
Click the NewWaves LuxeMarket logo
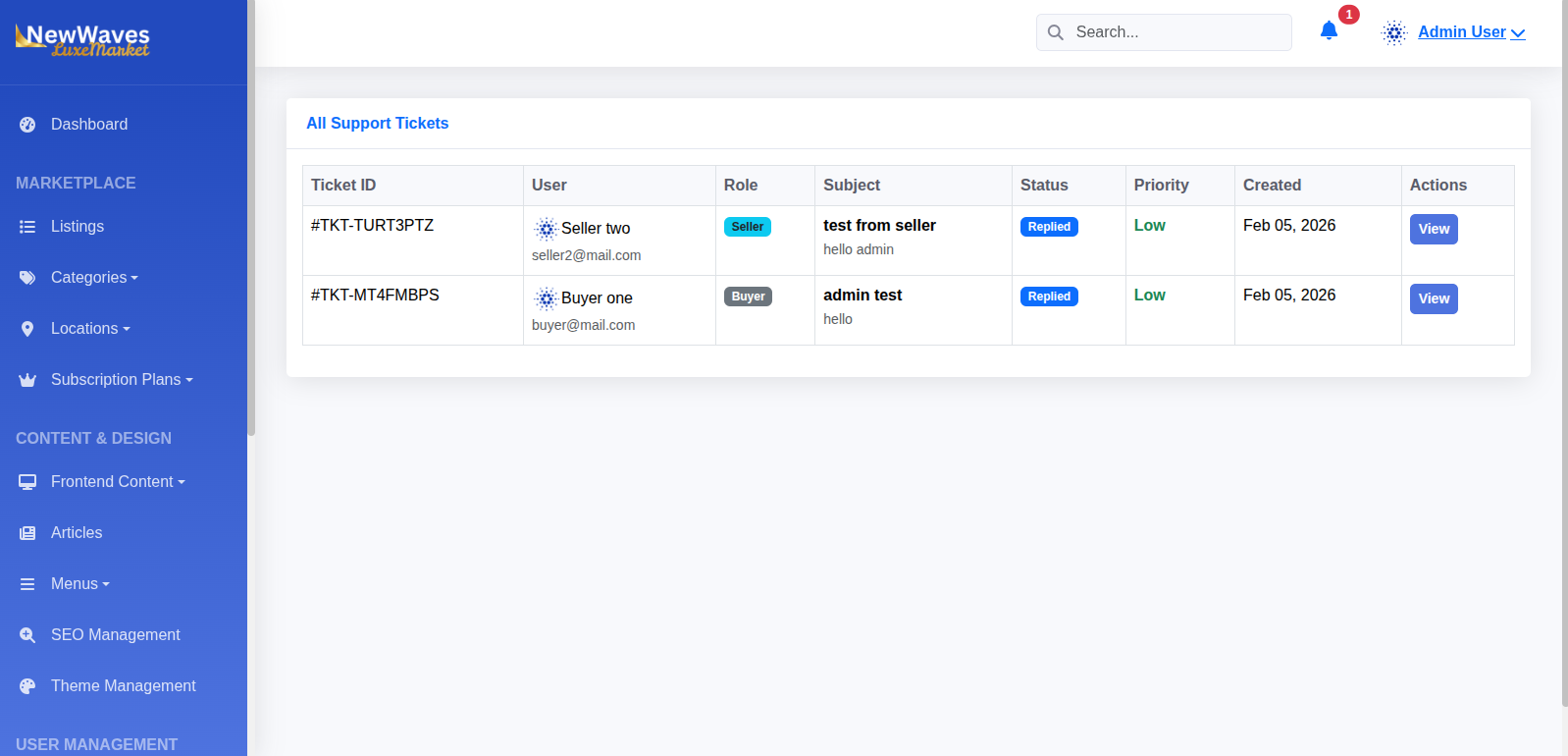pyautogui.click(x=82, y=40)
